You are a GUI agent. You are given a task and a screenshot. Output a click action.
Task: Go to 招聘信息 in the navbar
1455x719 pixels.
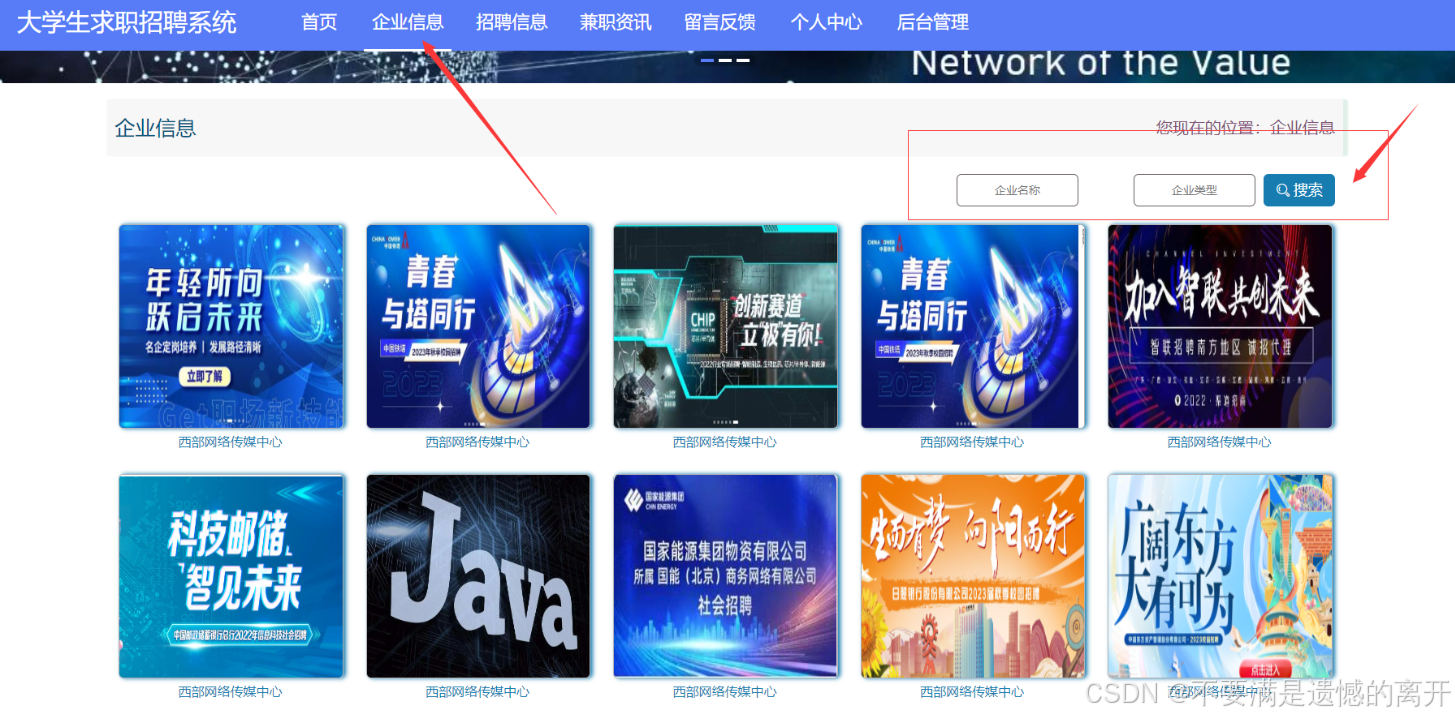point(511,22)
